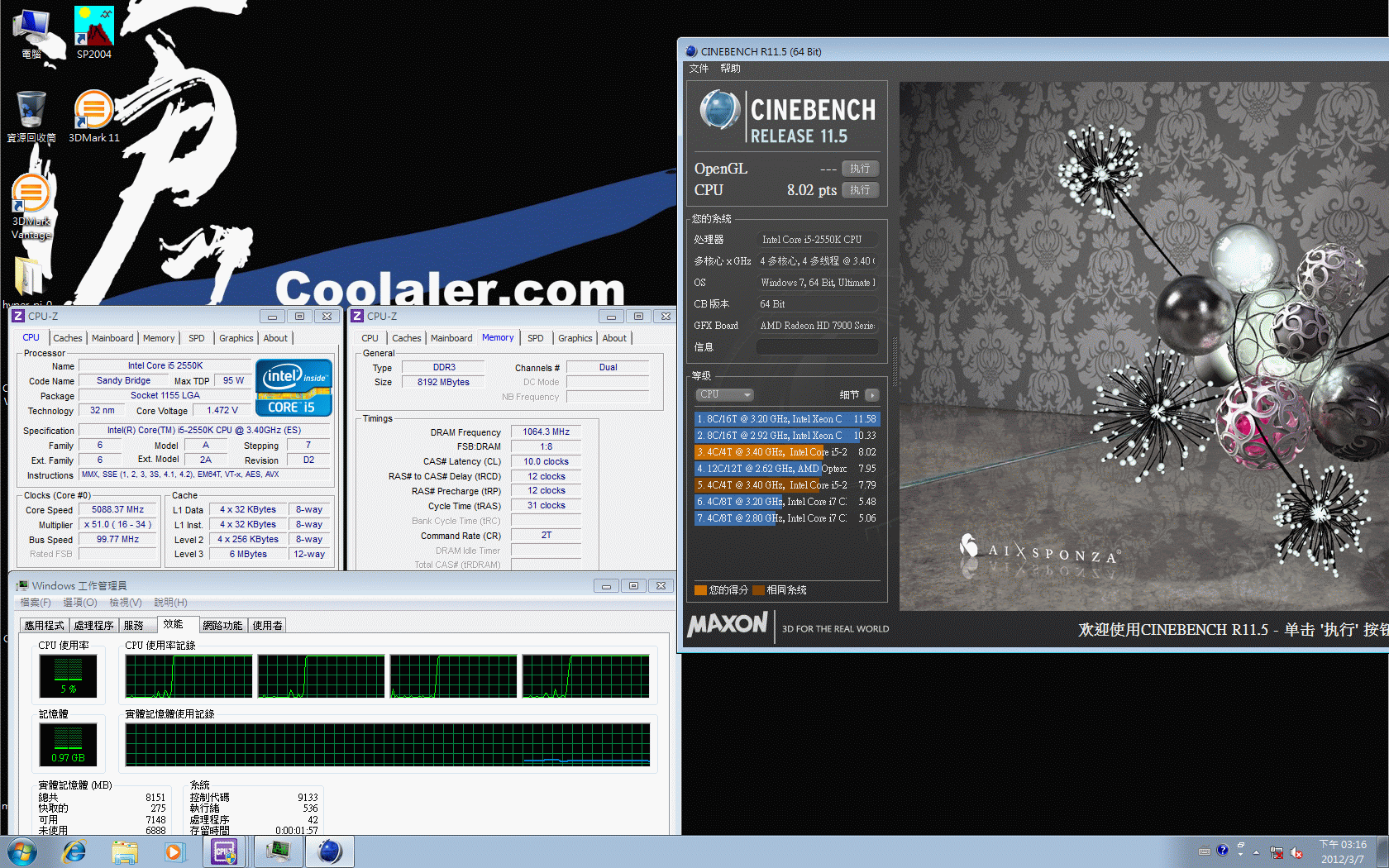The image size is (1389, 868).
Task: Switch to Processes tab in Task Manager
Action: [x=93, y=626]
